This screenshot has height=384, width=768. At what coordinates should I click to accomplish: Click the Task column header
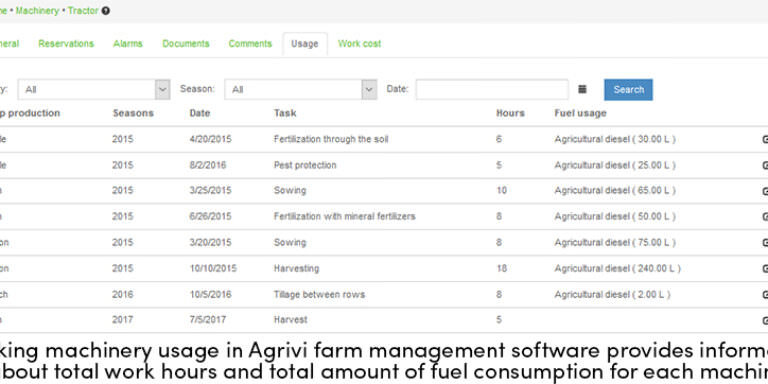285,113
